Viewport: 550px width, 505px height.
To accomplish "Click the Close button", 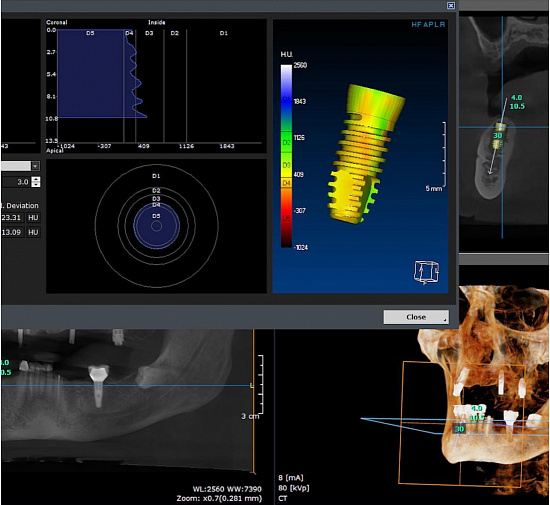I will pyautogui.click(x=416, y=317).
